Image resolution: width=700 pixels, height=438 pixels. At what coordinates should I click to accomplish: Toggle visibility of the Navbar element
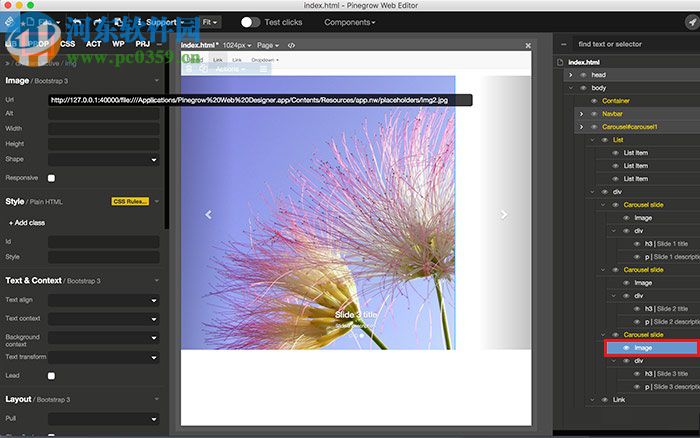tap(594, 114)
